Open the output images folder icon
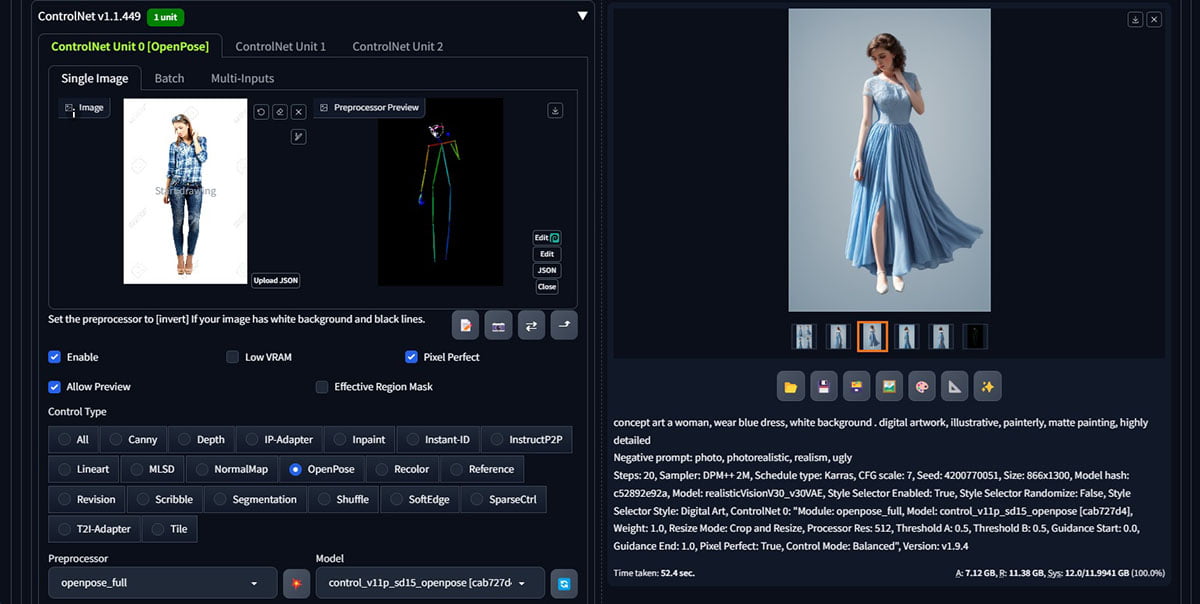 pos(791,386)
